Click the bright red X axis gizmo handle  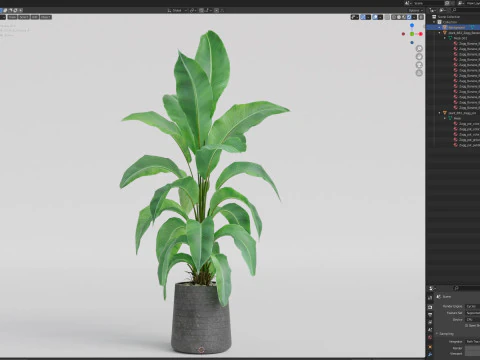(421, 34)
